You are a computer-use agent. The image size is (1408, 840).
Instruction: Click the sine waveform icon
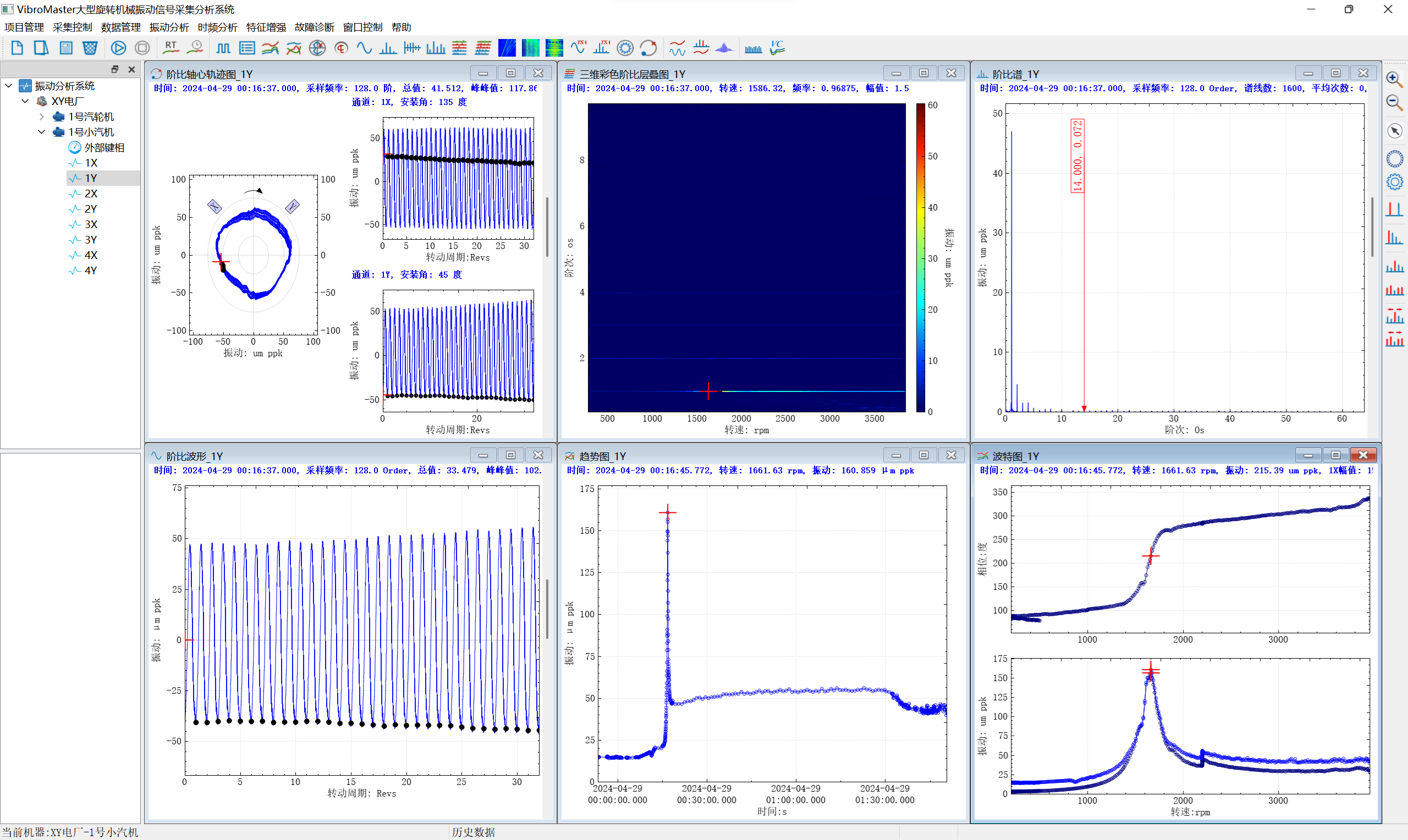coord(365,48)
